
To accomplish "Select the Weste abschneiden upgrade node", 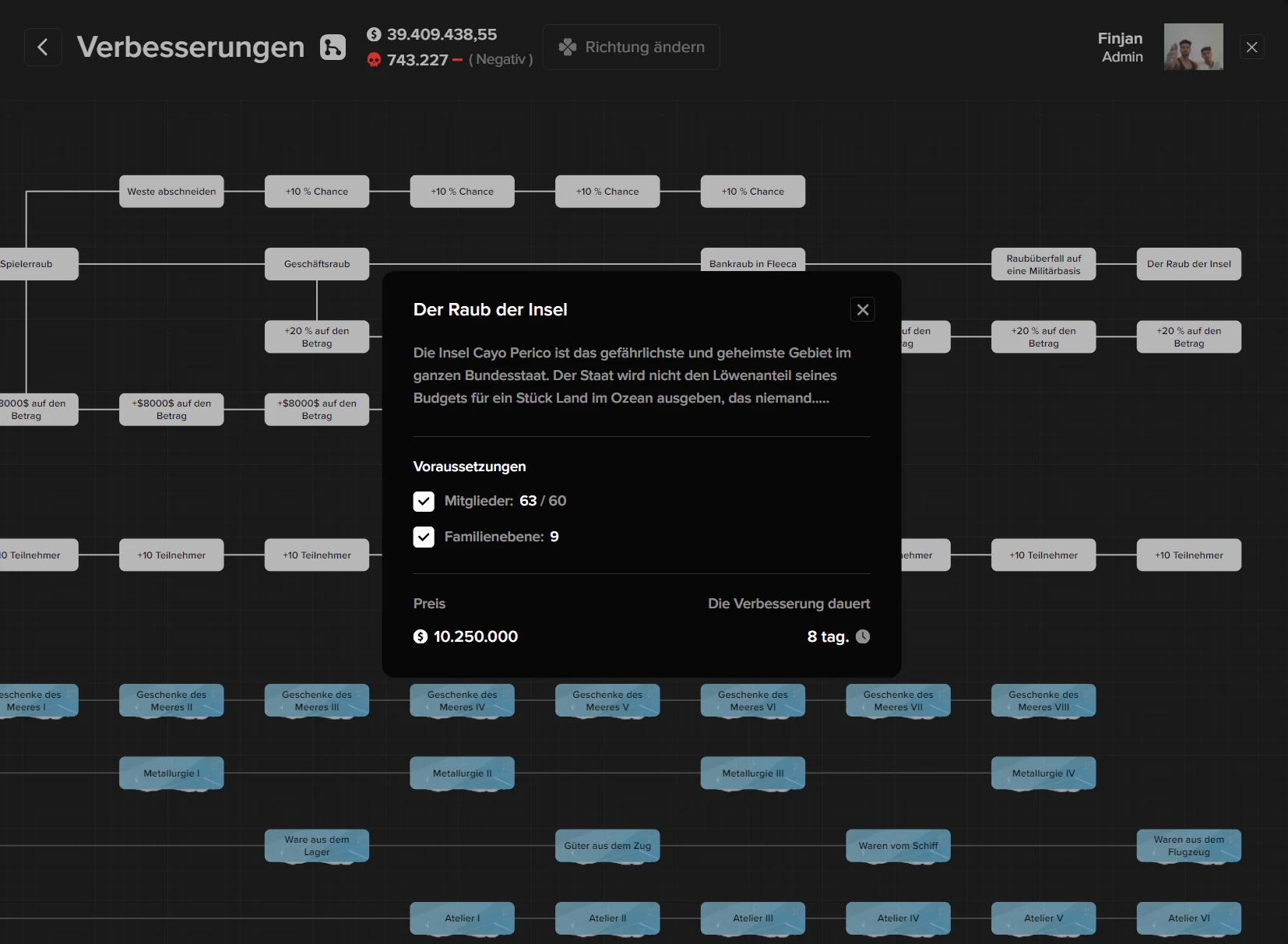I will (x=171, y=192).
